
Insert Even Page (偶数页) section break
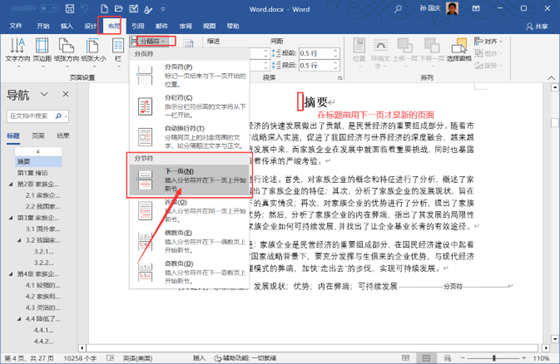pyautogui.click(x=189, y=241)
